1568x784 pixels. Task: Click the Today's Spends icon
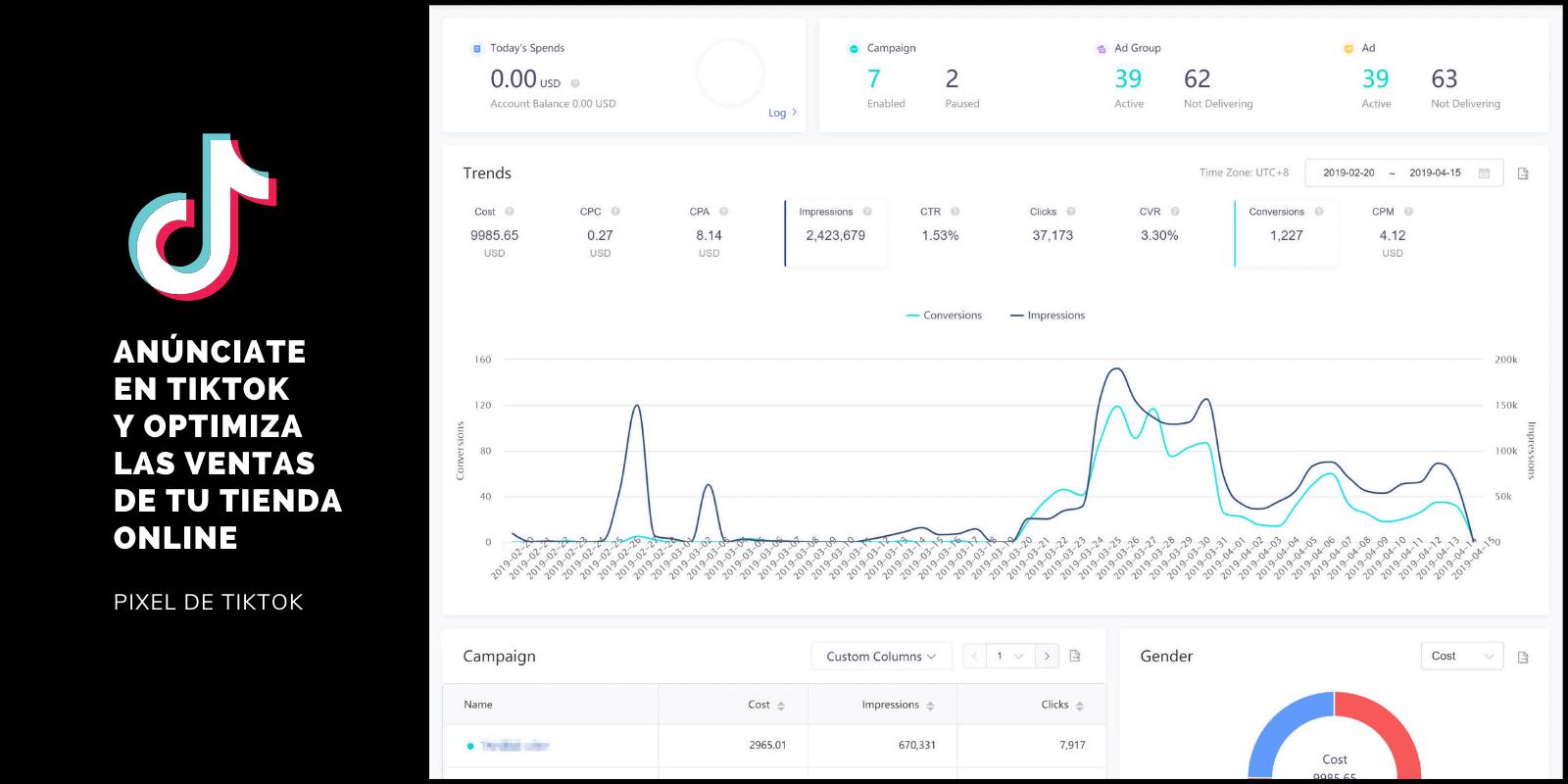477,48
